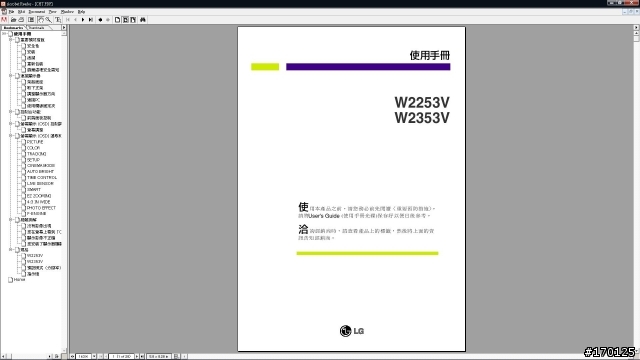Click the Find binoculars icon
Viewport: 640px width, 360px height.
tap(143, 20)
